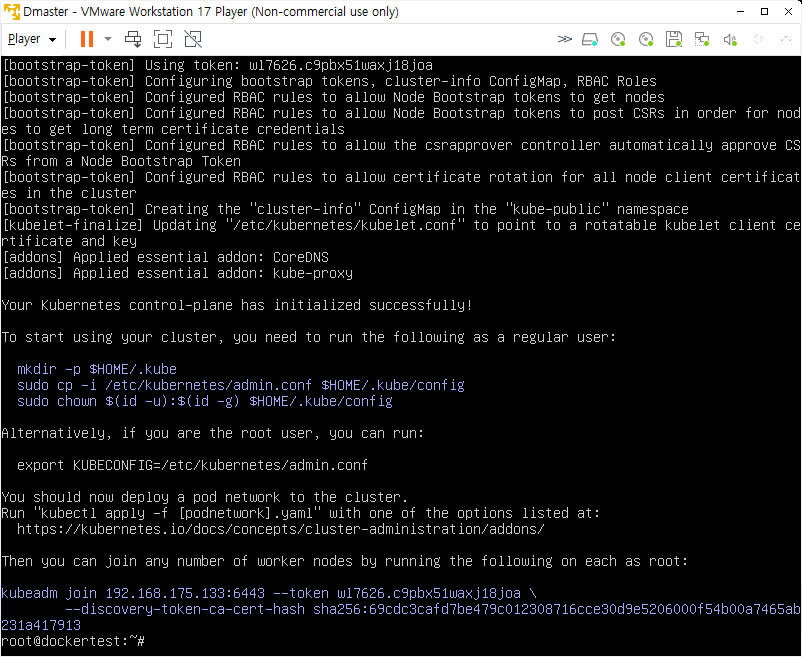Click the sound card device icon
The height and width of the screenshot is (657, 802).
(730, 39)
